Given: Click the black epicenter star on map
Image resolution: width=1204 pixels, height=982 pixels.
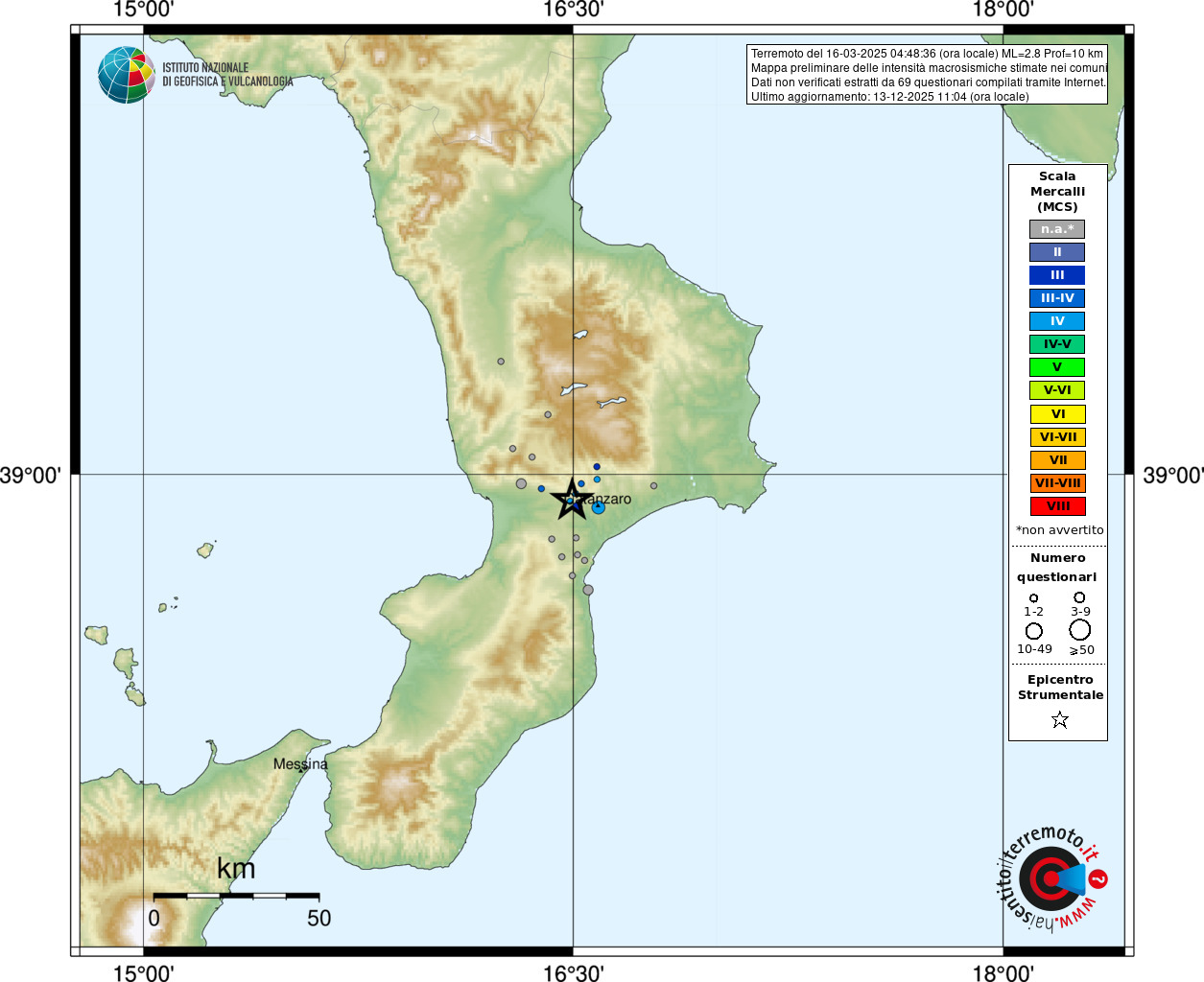Looking at the screenshot, I should tap(572, 499).
